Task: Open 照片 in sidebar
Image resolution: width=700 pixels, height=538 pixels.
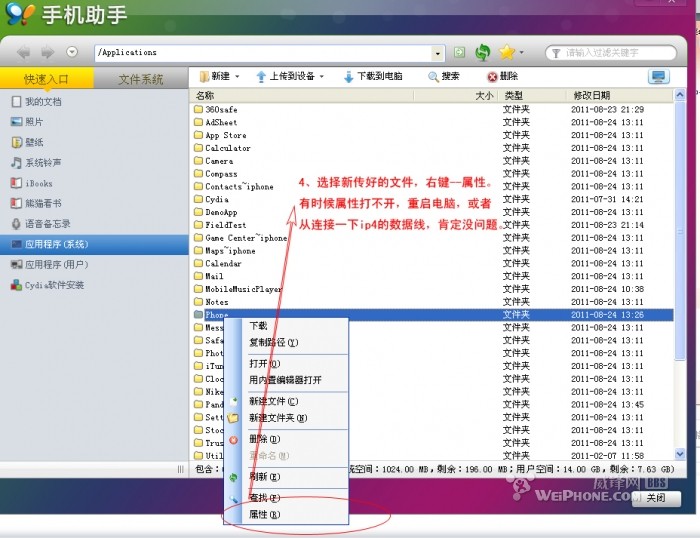Action: (x=27, y=121)
